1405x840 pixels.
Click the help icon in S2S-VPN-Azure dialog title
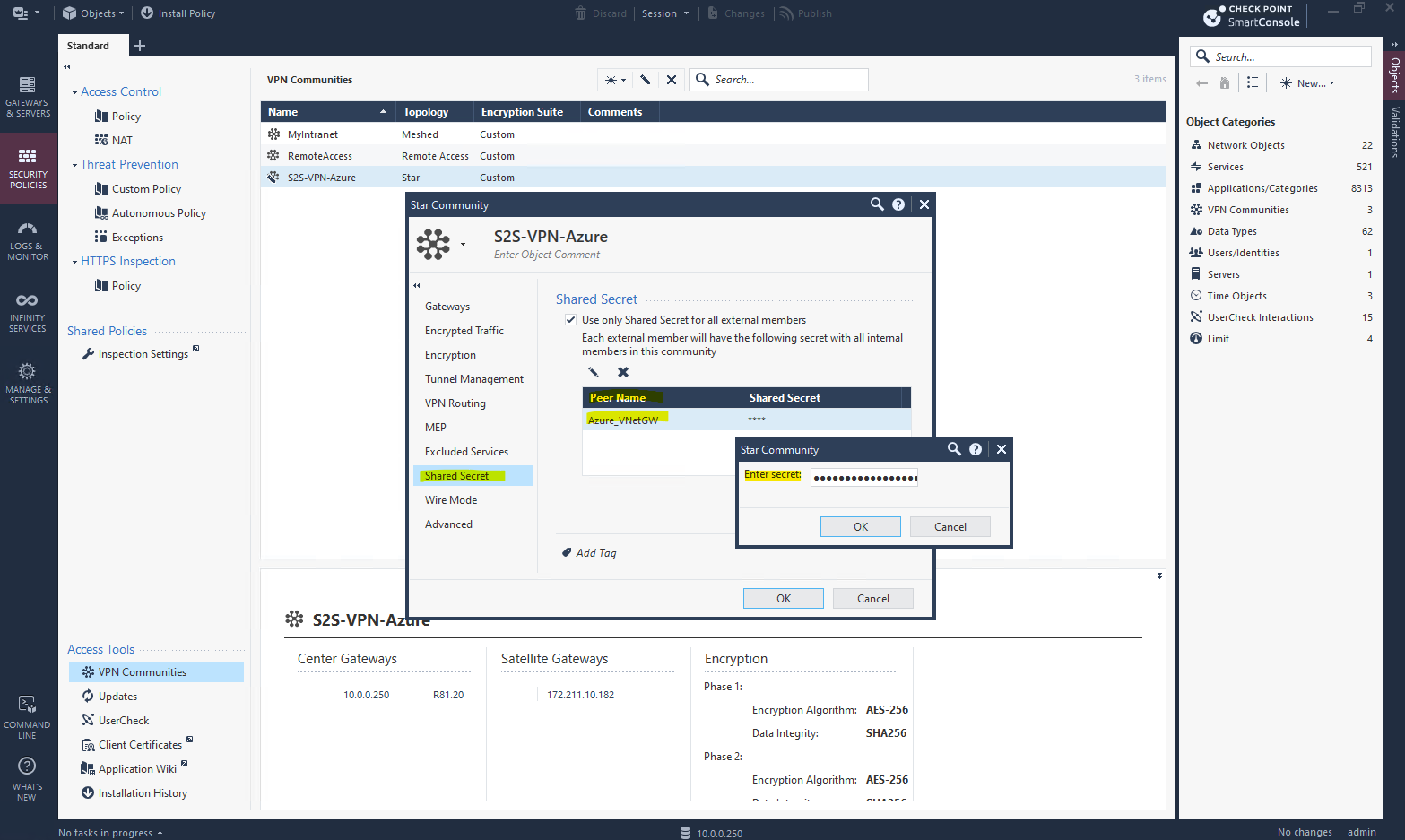[898, 204]
